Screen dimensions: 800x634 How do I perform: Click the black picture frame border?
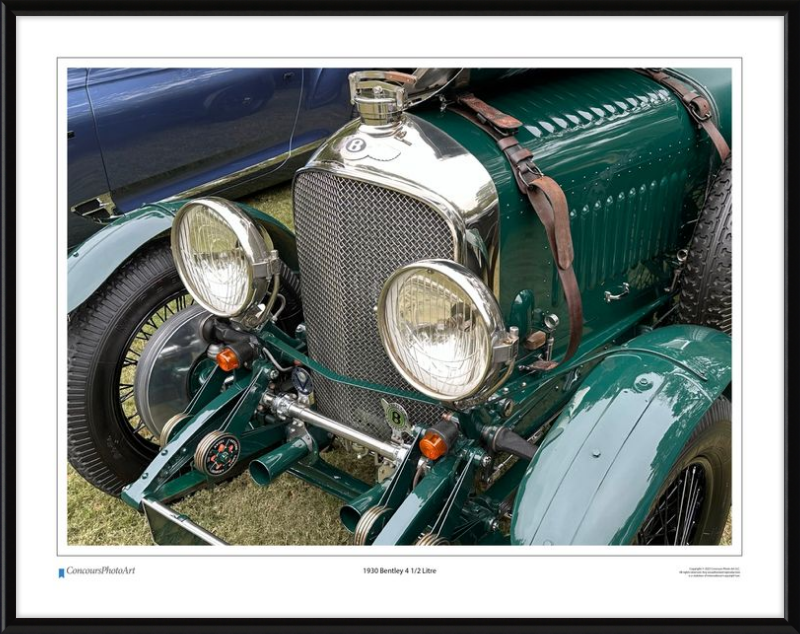click(400, 626)
